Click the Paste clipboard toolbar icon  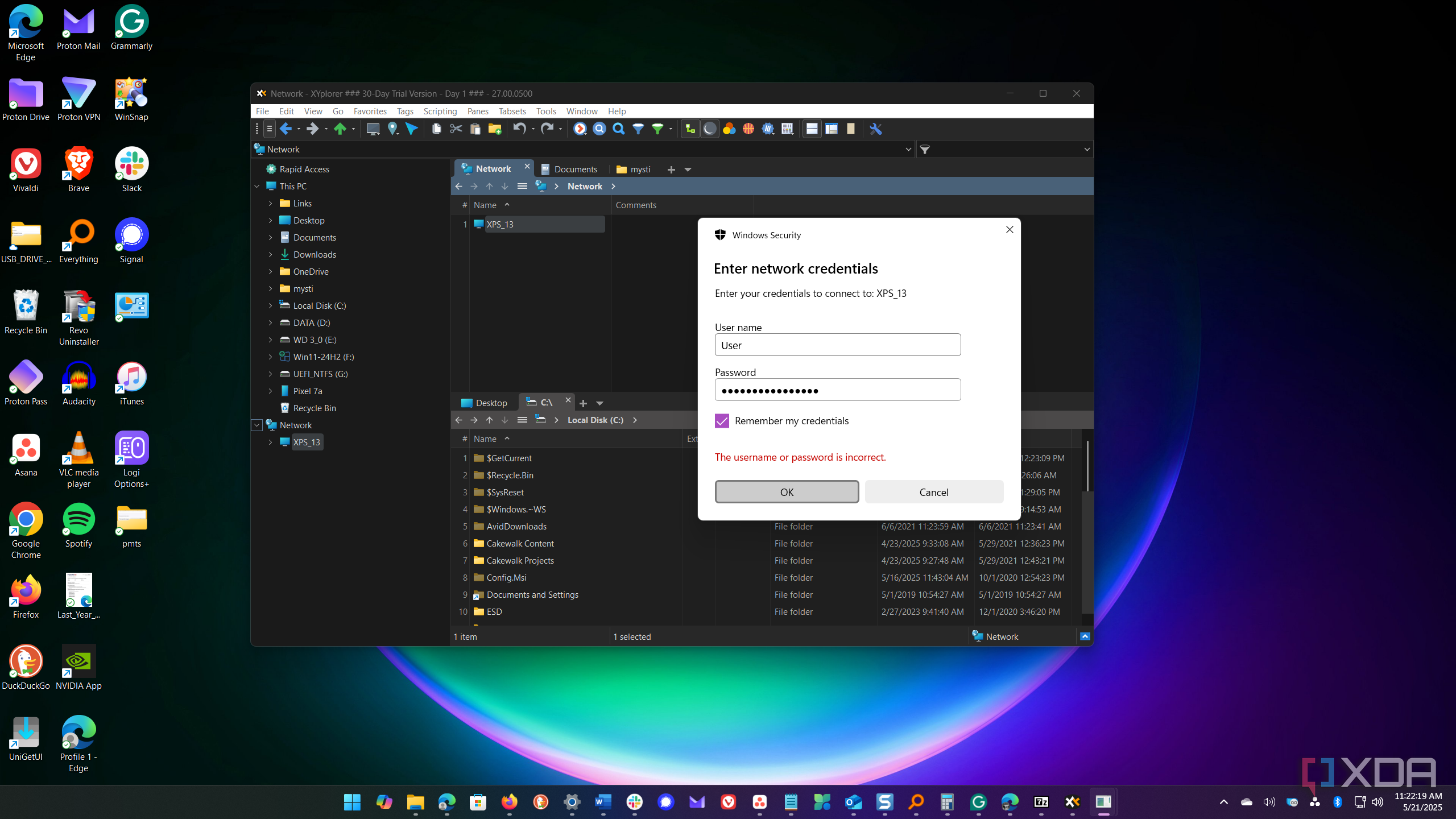pos(475,129)
